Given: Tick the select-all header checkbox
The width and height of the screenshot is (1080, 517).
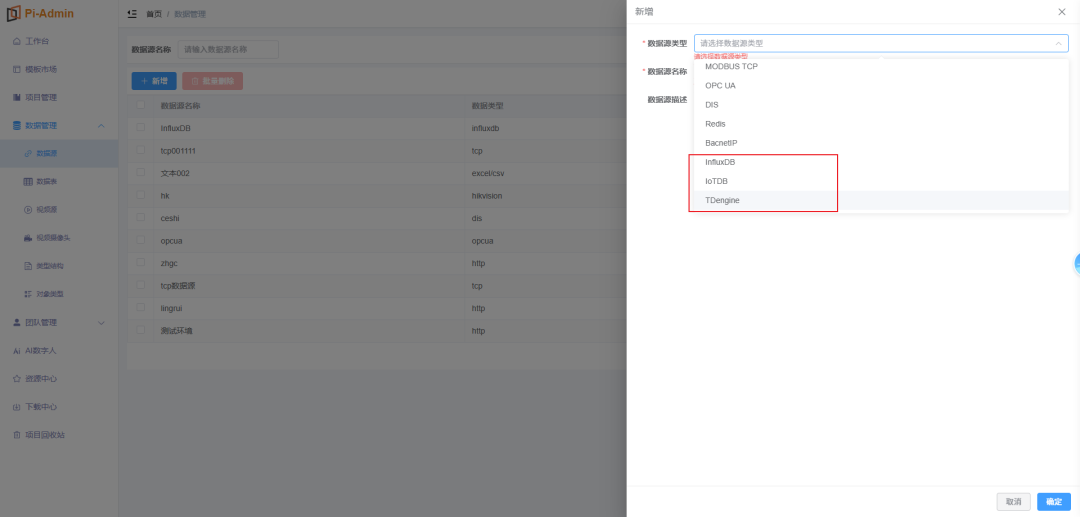Looking at the screenshot, I should [x=141, y=105].
